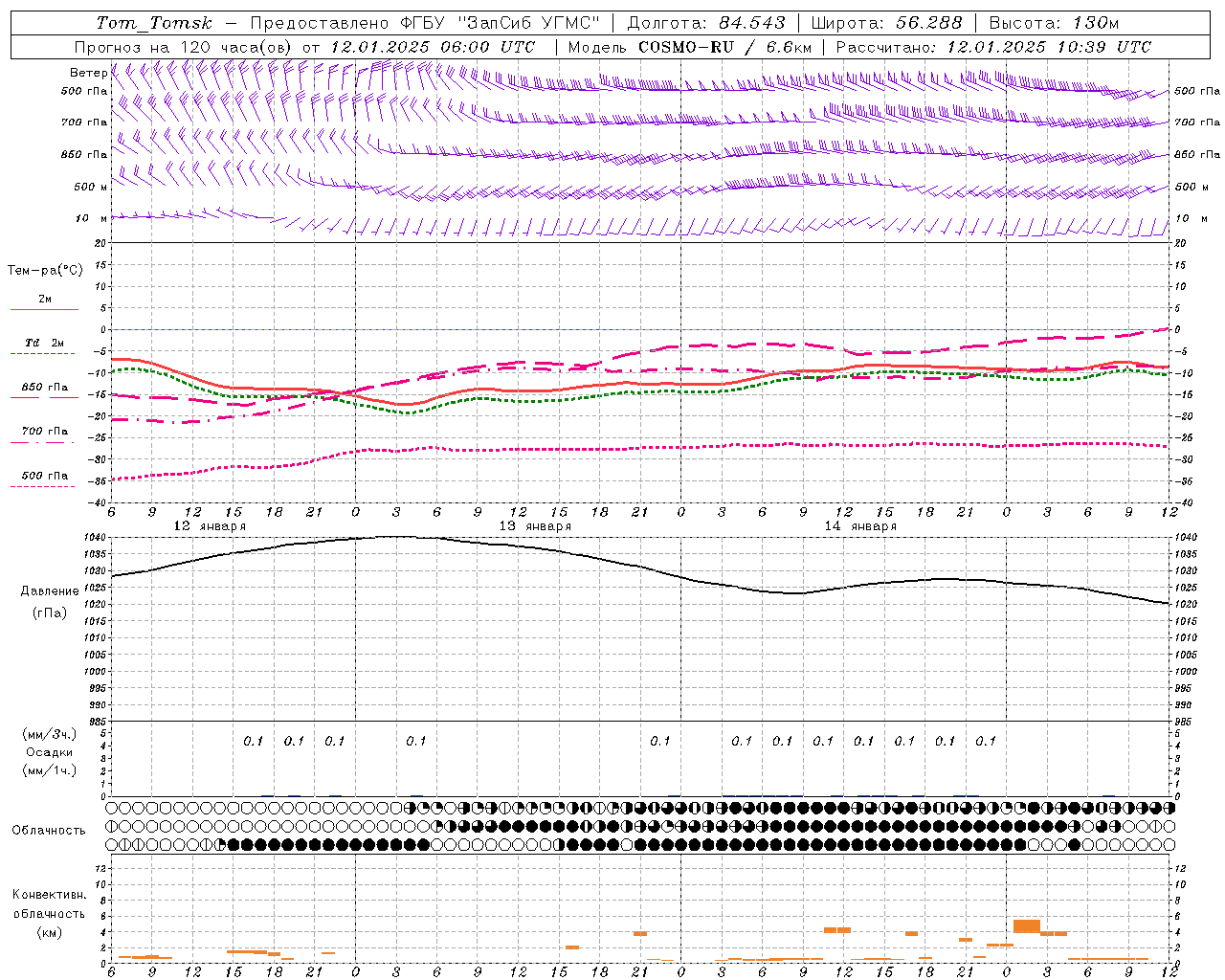Click the "Тем-ра(°C)" temperature axis label
The image size is (1225, 980).
point(45,270)
